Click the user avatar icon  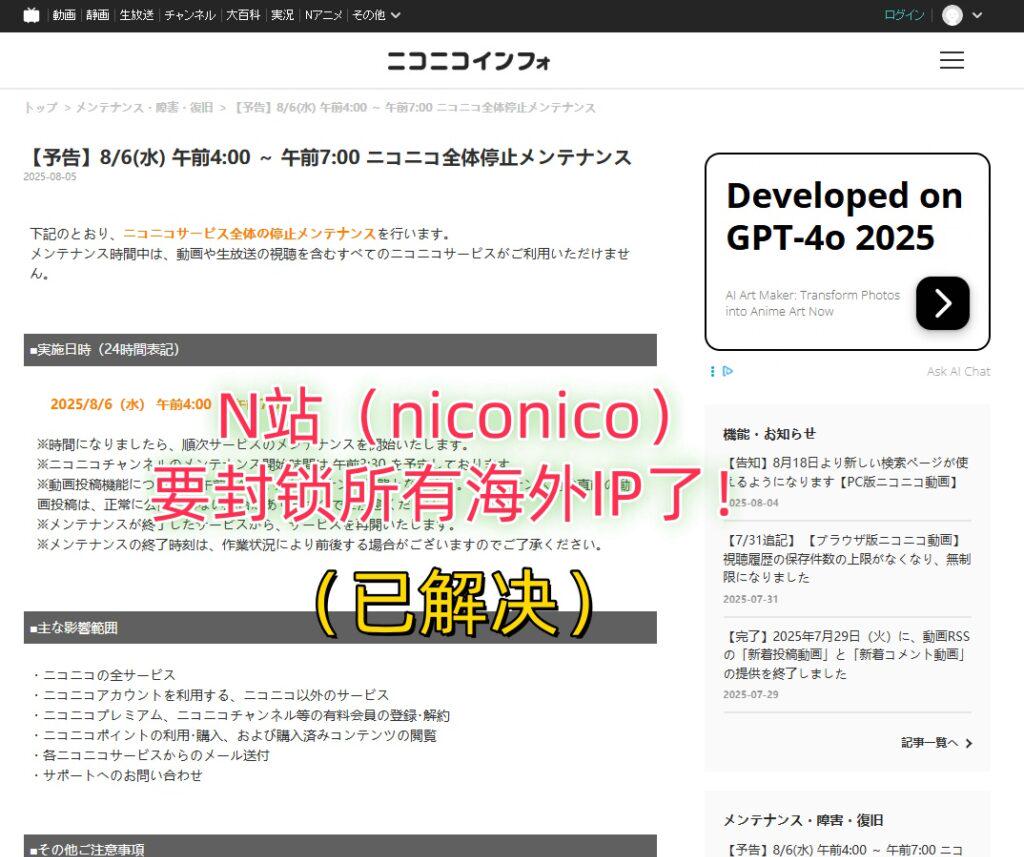point(952,15)
